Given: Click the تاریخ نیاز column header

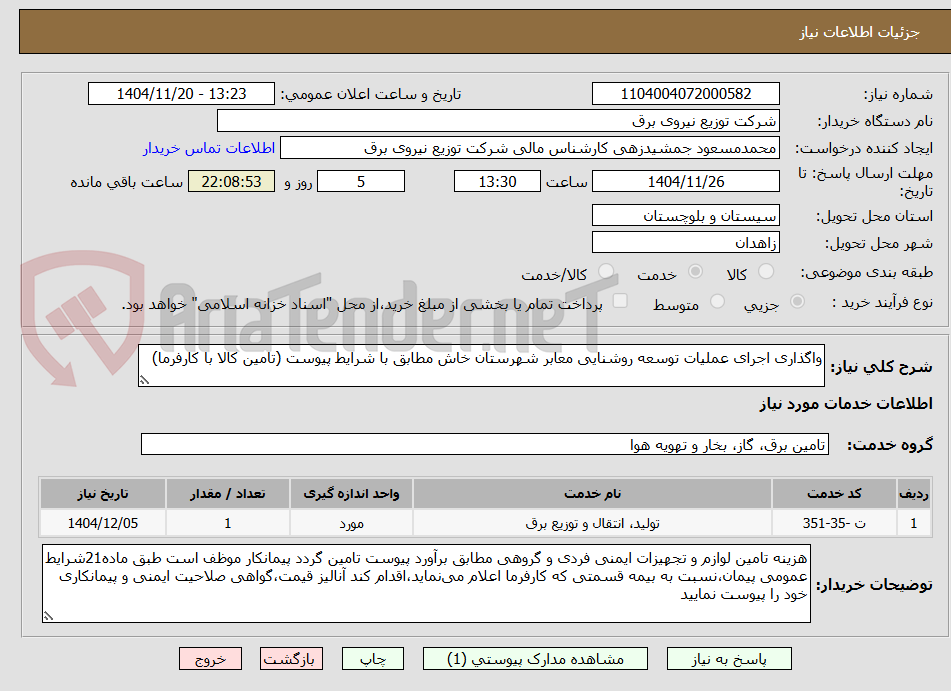Looking at the screenshot, I should (102, 494).
